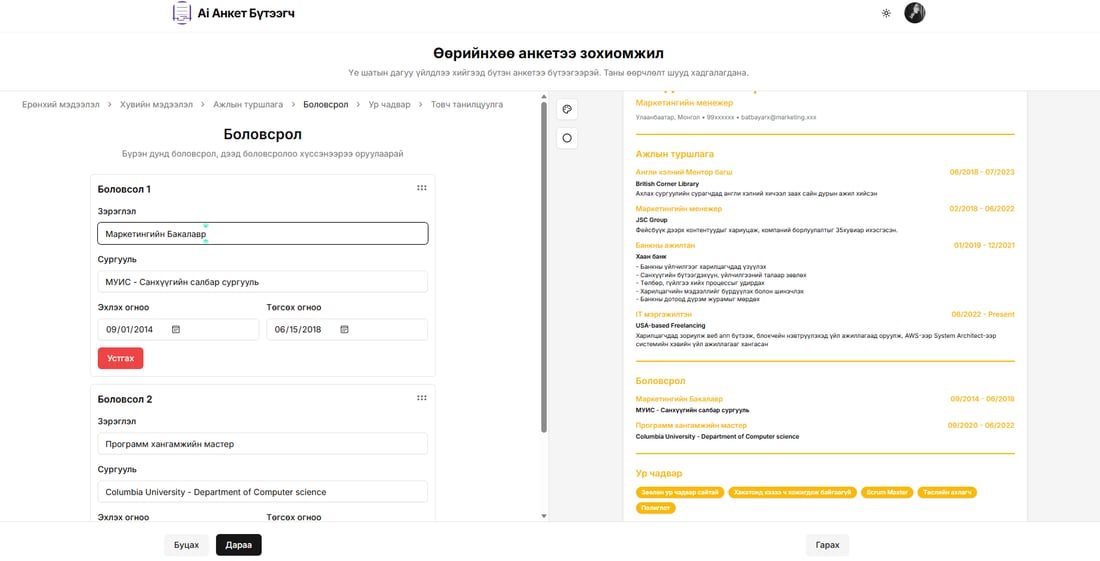Screen dimensions: 1100x561
Task: Click the Гарах exit button
Action: point(828,545)
